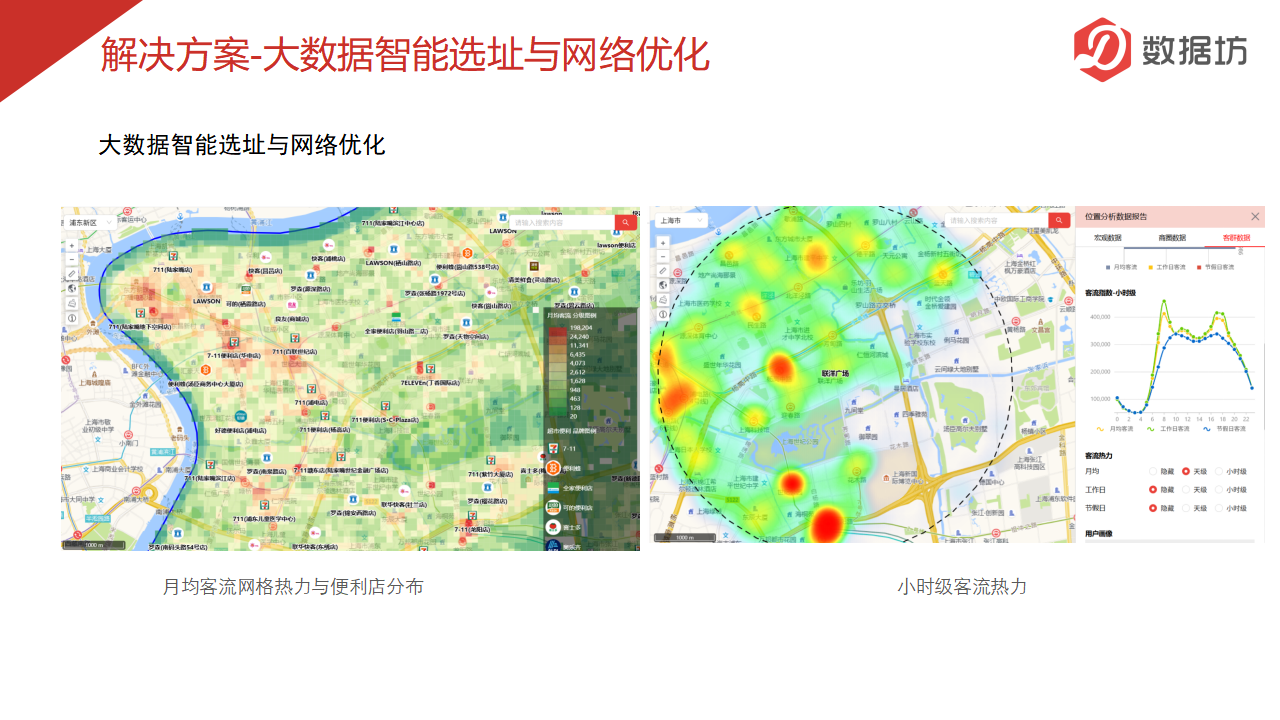1280x720 pixels.
Task: Select the 好德便利店(浦电店) store label
Action: click(241, 430)
